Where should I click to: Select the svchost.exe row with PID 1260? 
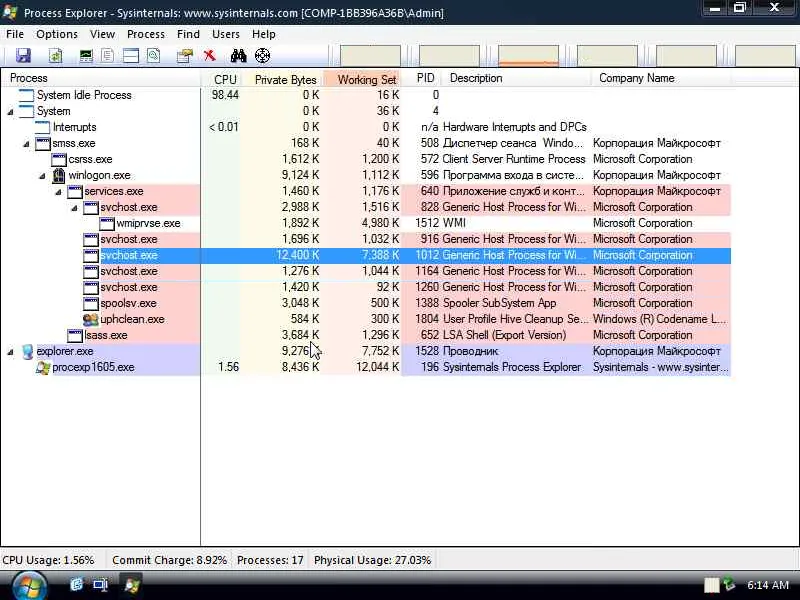pyautogui.click(x=366, y=287)
